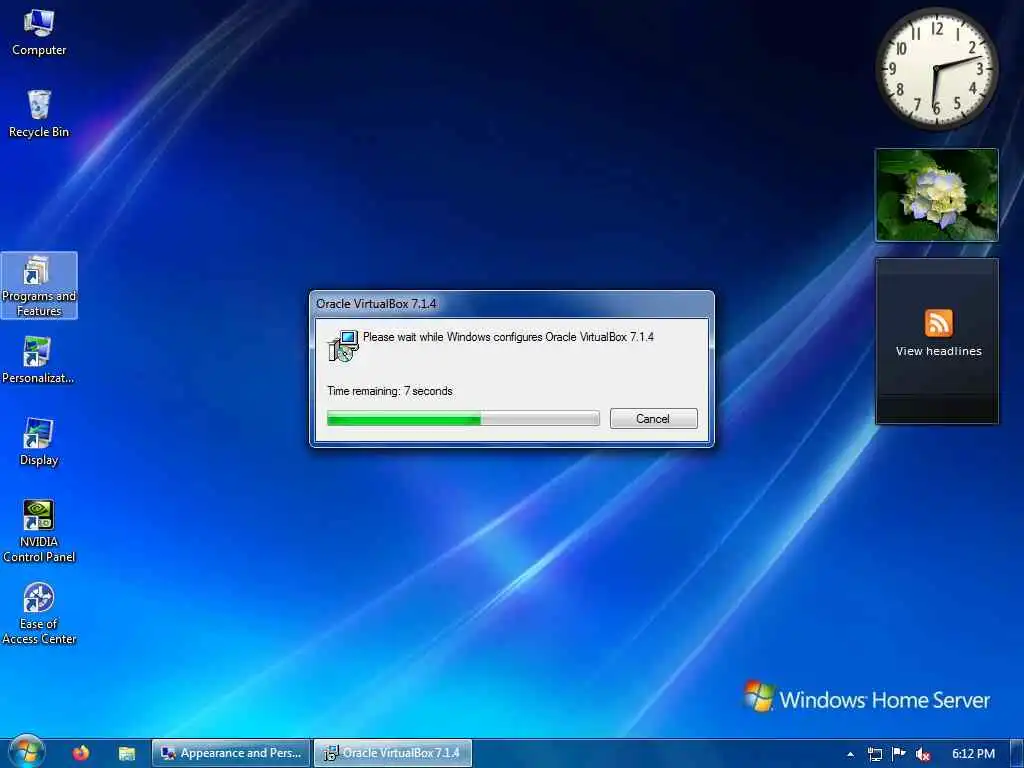Cancel the VirtualBox installation
Screen dimensions: 1024x768
tap(653, 419)
